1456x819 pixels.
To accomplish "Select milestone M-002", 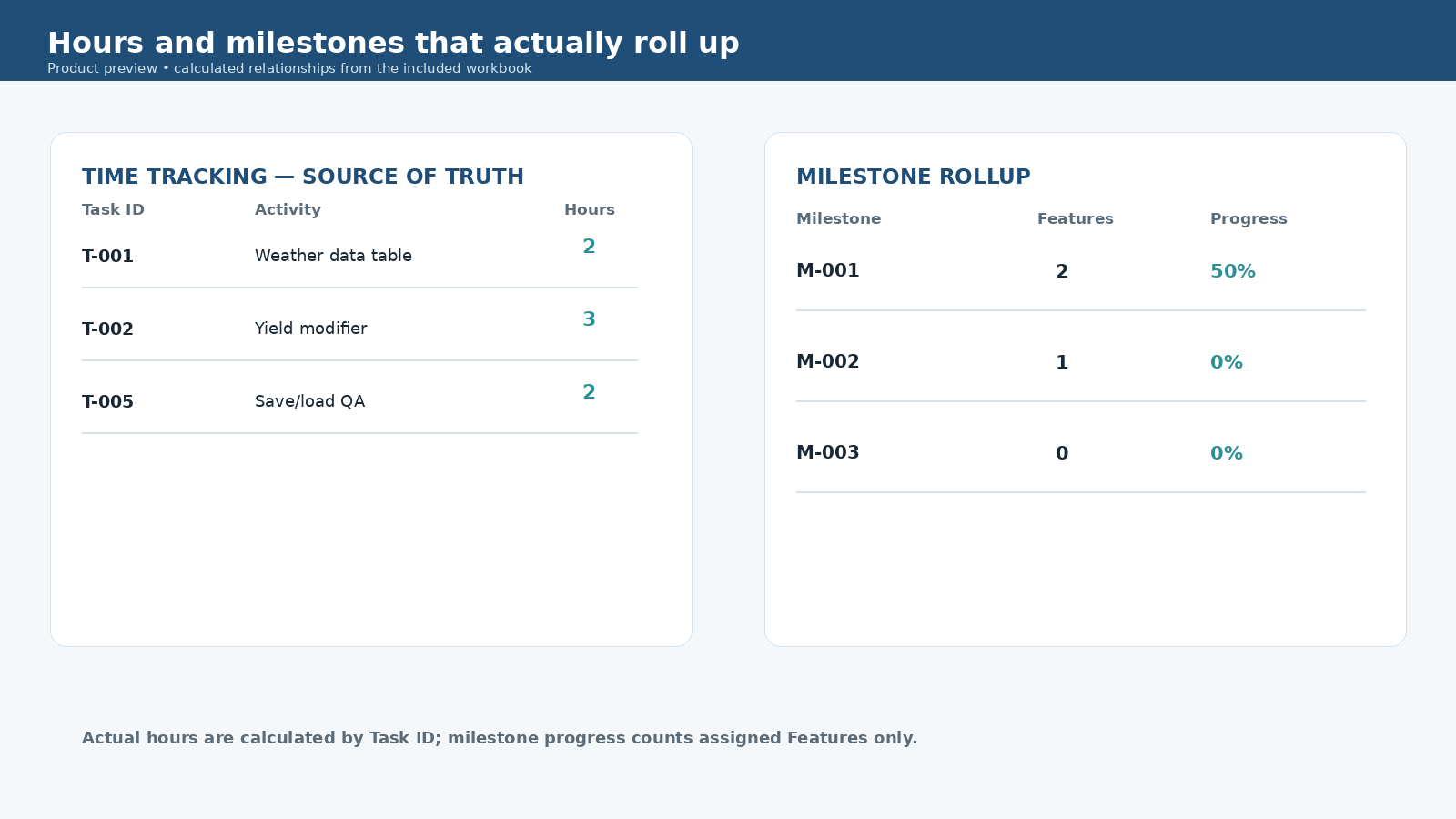I will point(827,361).
